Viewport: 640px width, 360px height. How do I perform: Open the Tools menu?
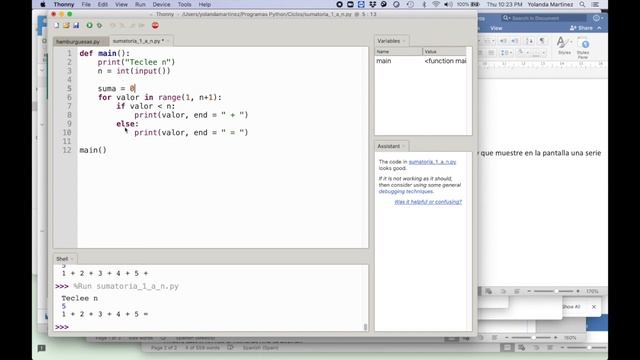(184, 4)
